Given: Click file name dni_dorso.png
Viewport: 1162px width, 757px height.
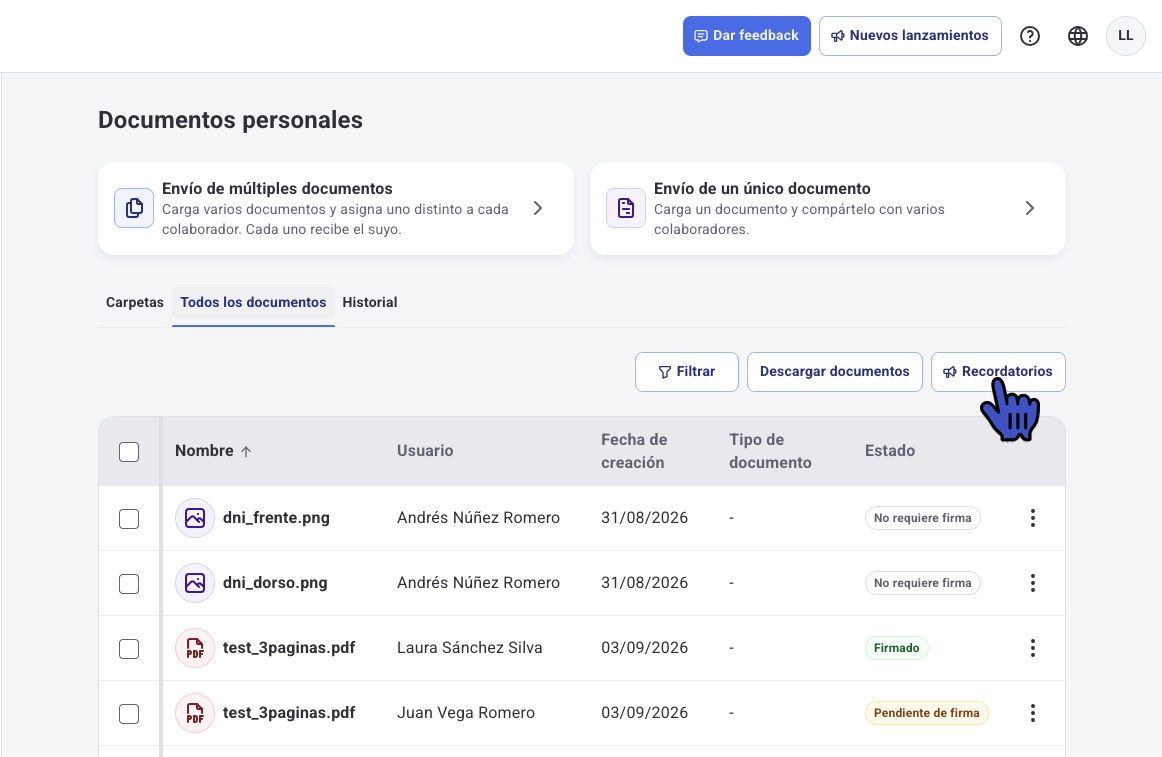Looking at the screenshot, I should click(275, 583).
